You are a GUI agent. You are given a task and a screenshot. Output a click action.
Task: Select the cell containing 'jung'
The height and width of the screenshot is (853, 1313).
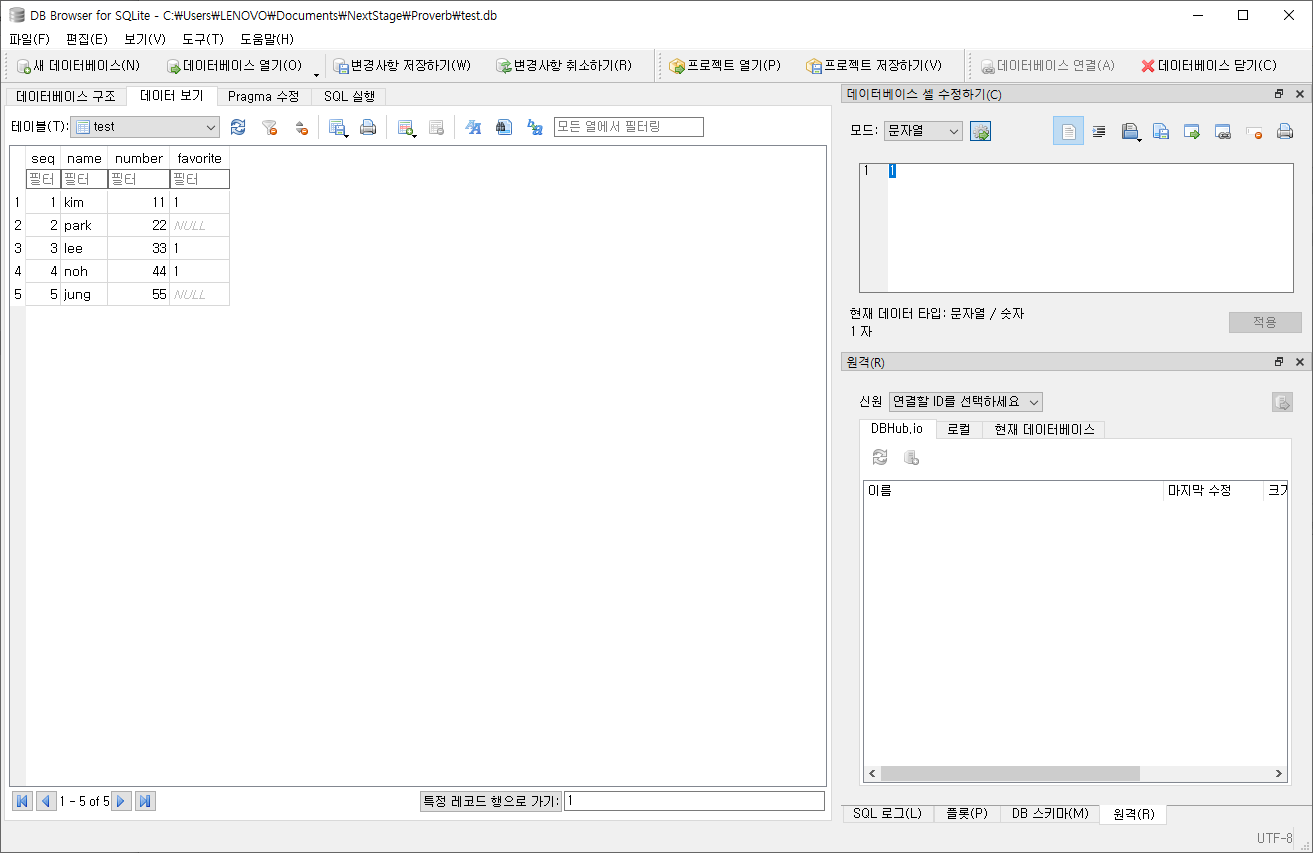tap(84, 294)
